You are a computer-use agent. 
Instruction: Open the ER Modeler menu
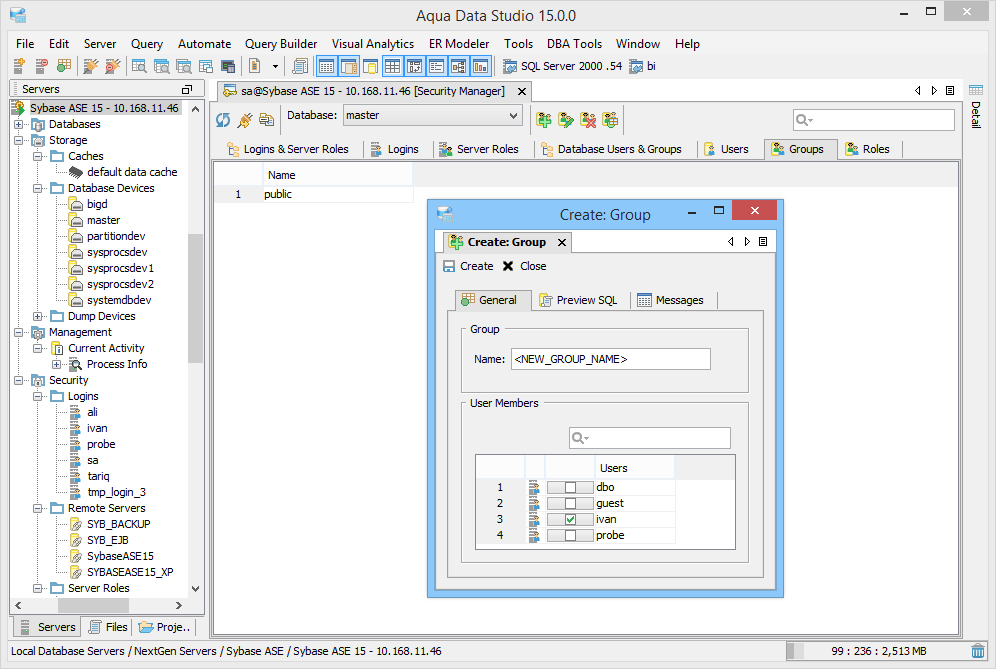(x=459, y=44)
